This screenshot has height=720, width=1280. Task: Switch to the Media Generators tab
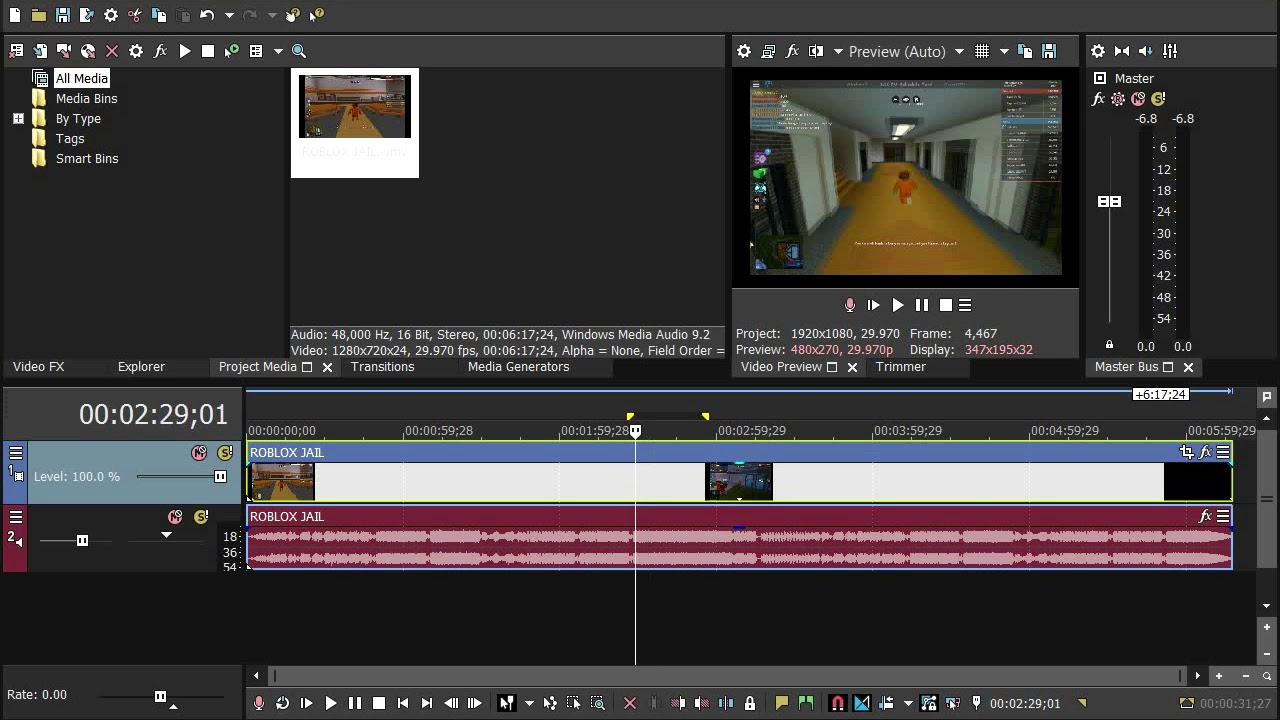(x=518, y=367)
